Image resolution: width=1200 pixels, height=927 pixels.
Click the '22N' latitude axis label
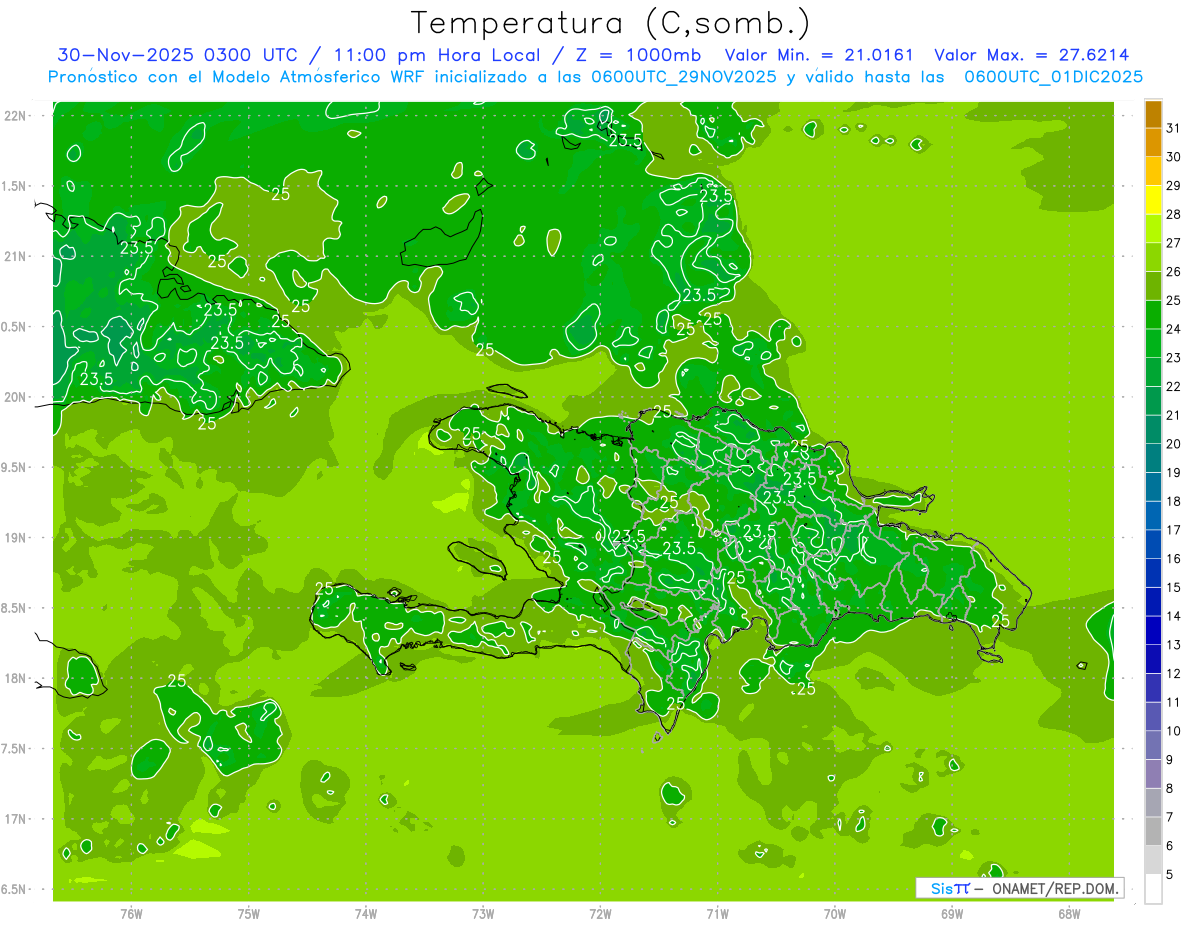coord(15,115)
